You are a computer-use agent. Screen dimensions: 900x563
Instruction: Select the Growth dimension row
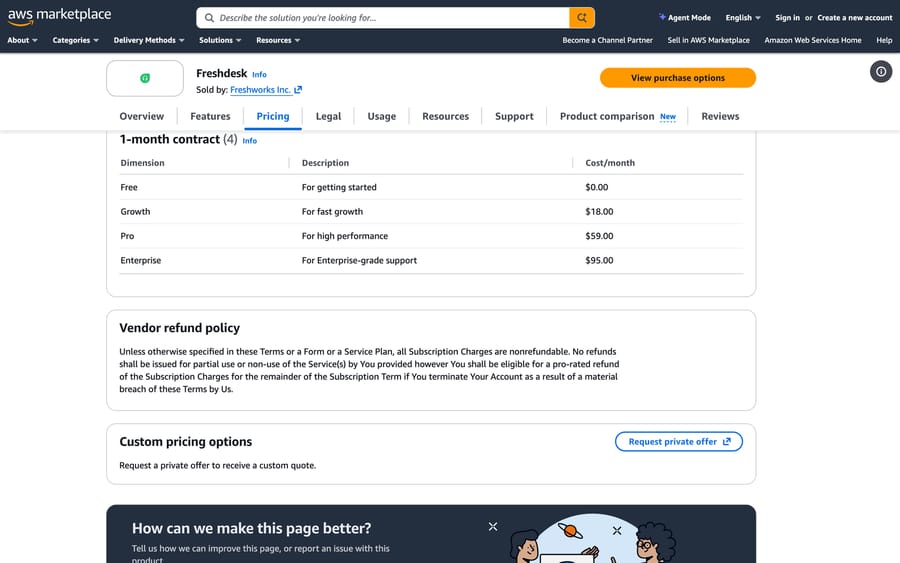point(431,211)
